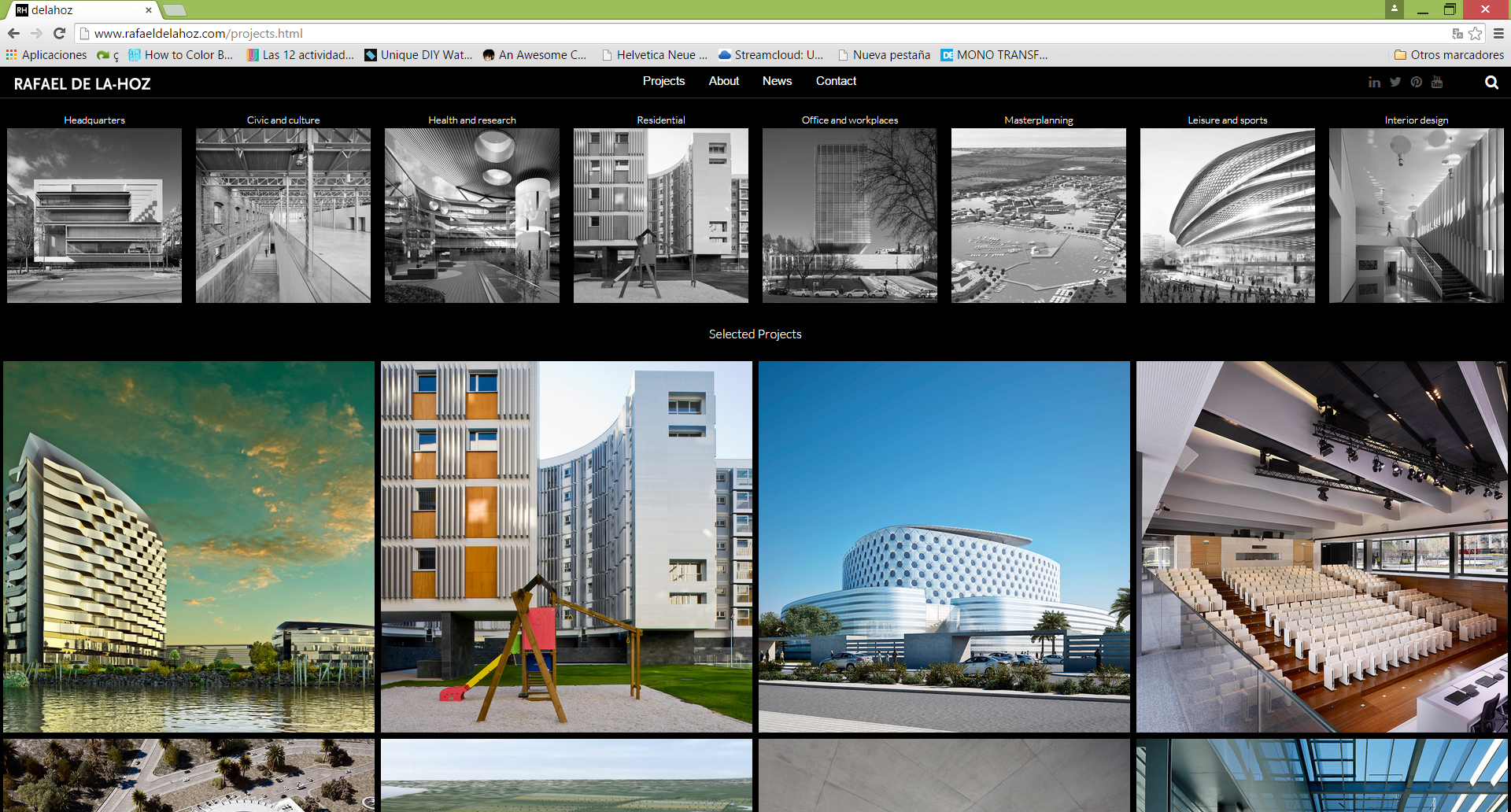The height and width of the screenshot is (812, 1511).
Task: Select the Masterplanning category thumbnail
Action: 1038,215
